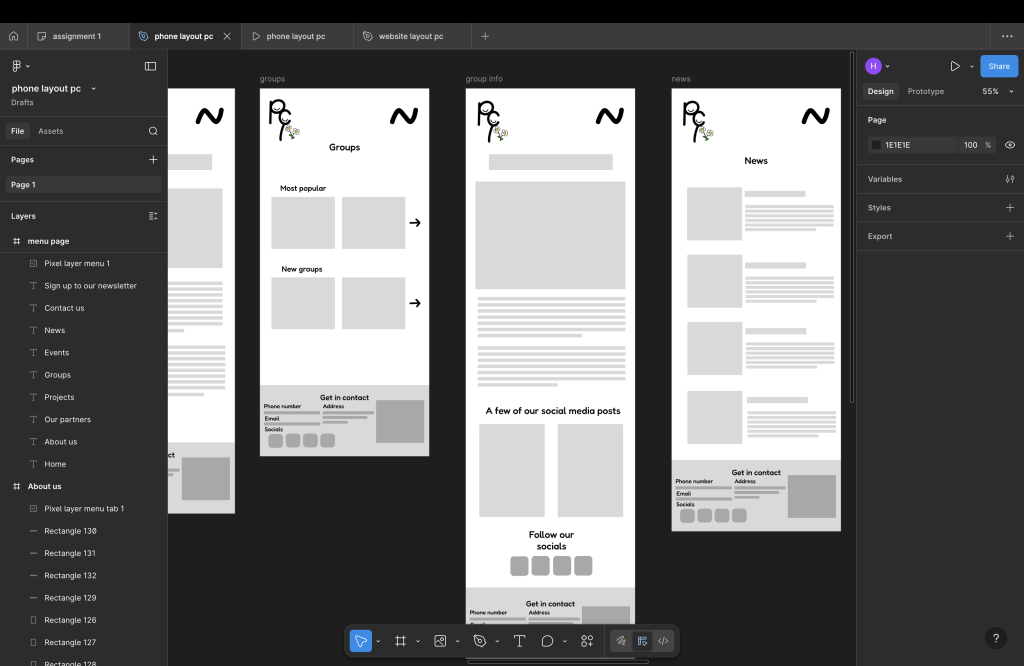Click the blue Share button

(998, 66)
